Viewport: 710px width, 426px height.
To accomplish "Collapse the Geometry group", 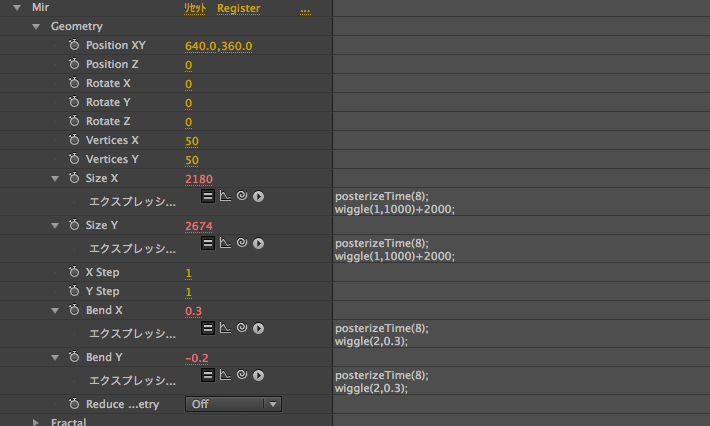I will pos(36,27).
